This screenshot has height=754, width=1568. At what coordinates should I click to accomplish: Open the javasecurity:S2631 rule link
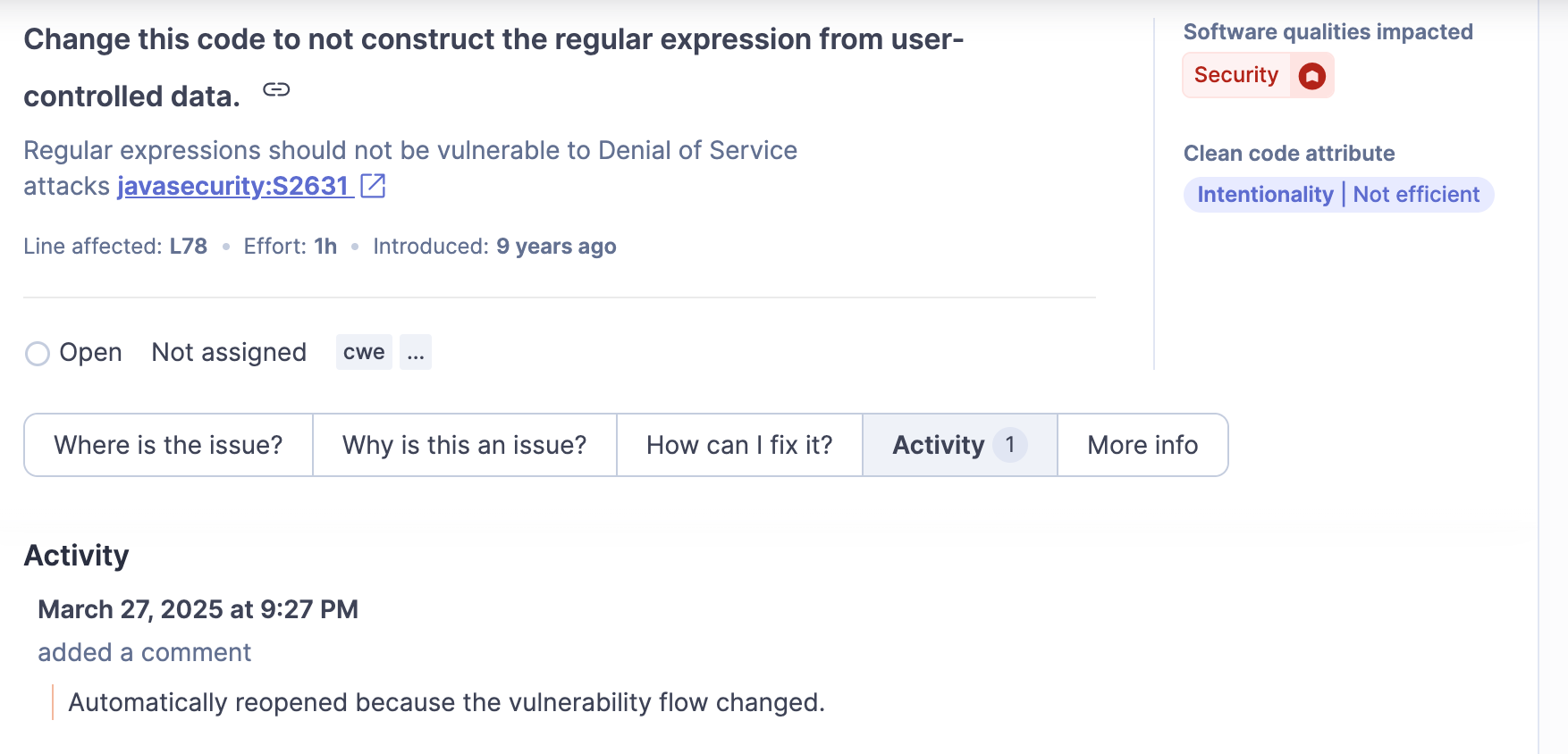click(232, 186)
